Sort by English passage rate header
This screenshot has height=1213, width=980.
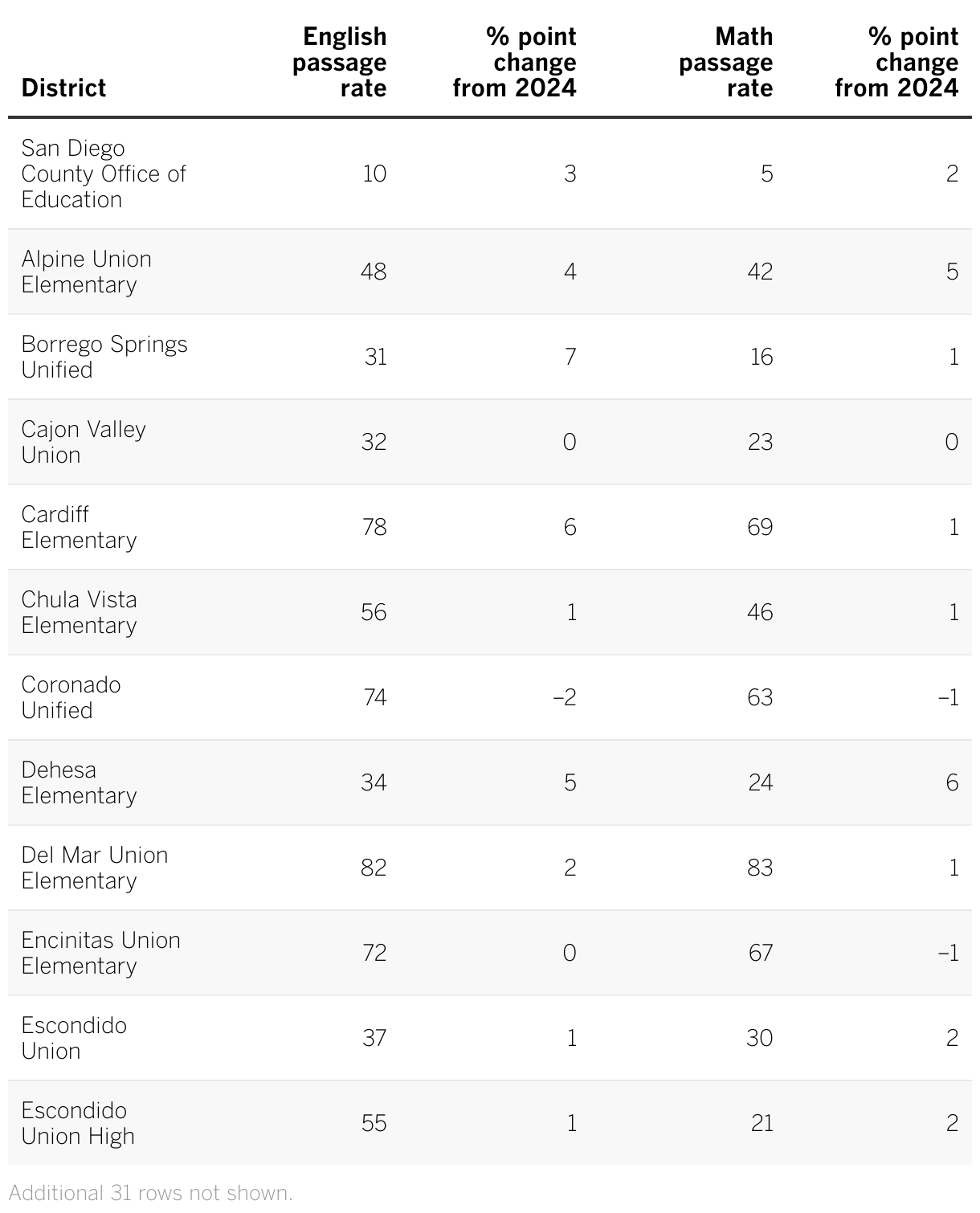(340, 62)
